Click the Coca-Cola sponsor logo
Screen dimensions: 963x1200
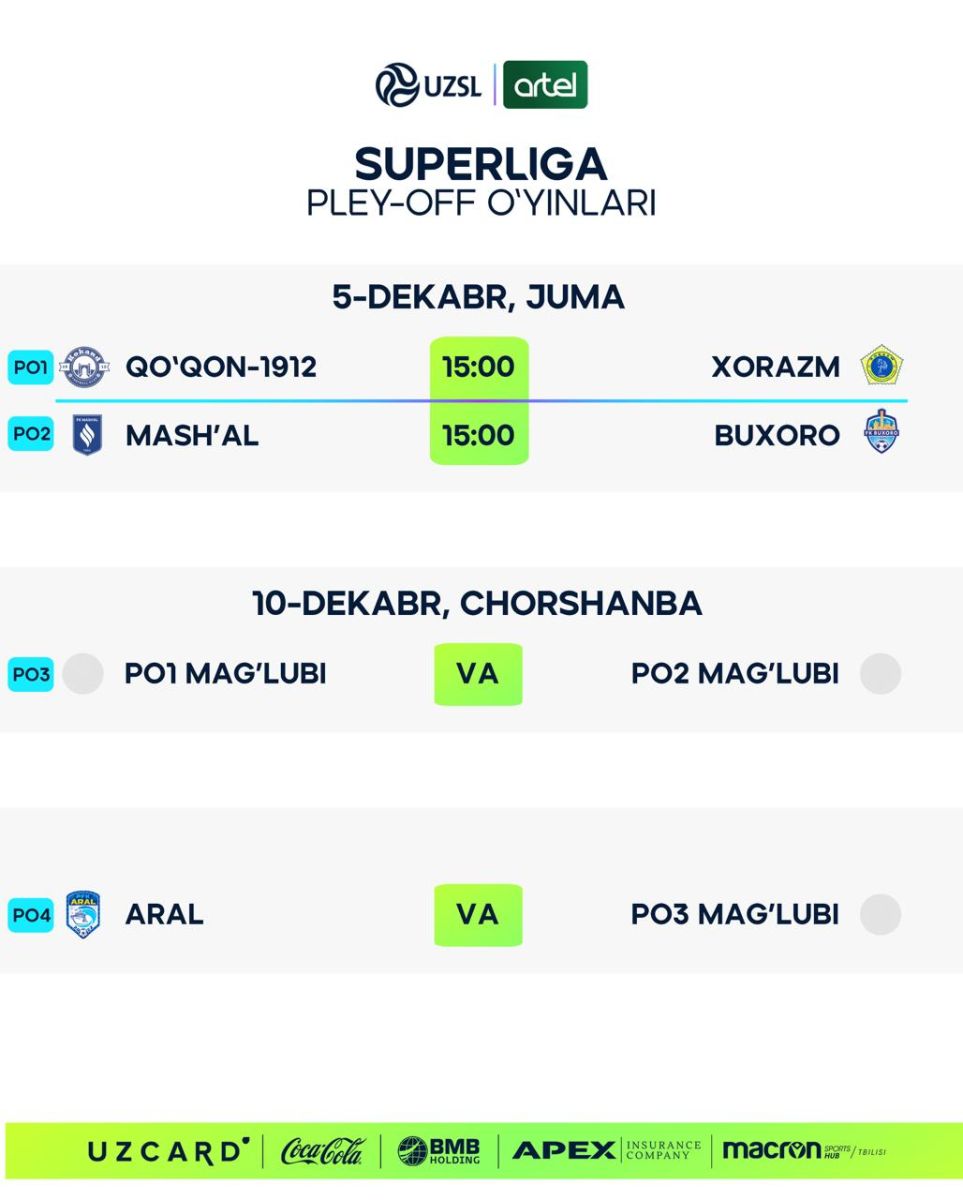pyautogui.click(x=322, y=1151)
